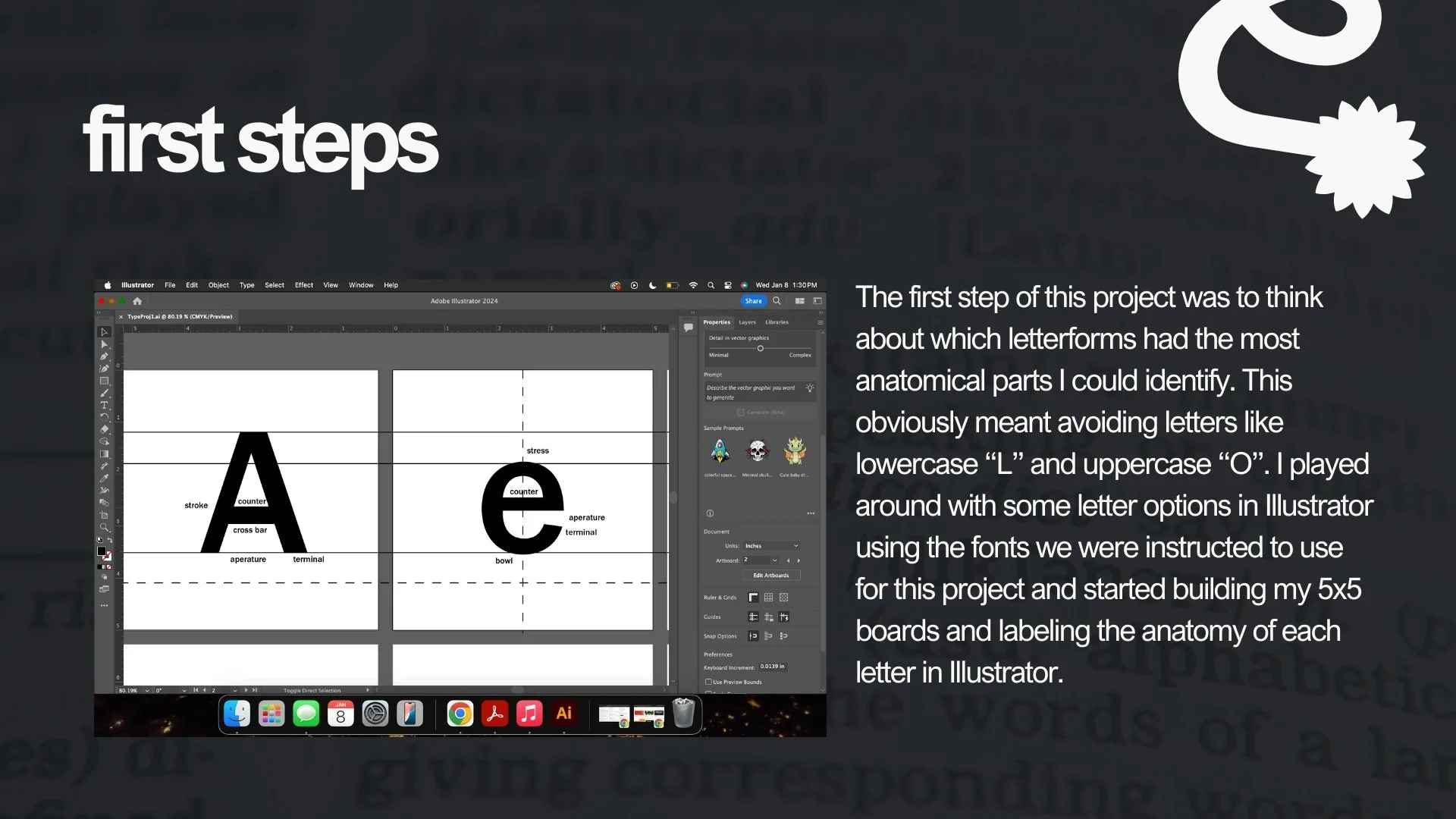This screenshot has height=819, width=1456.
Task: Toggle show grid in Ruler & Grids
Action: [768, 598]
